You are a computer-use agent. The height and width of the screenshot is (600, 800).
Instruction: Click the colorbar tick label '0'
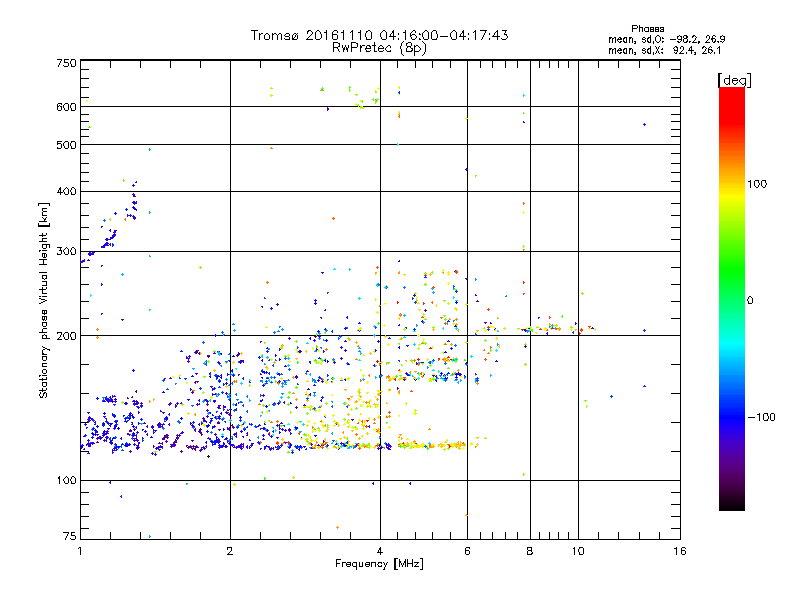tap(749, 300)
